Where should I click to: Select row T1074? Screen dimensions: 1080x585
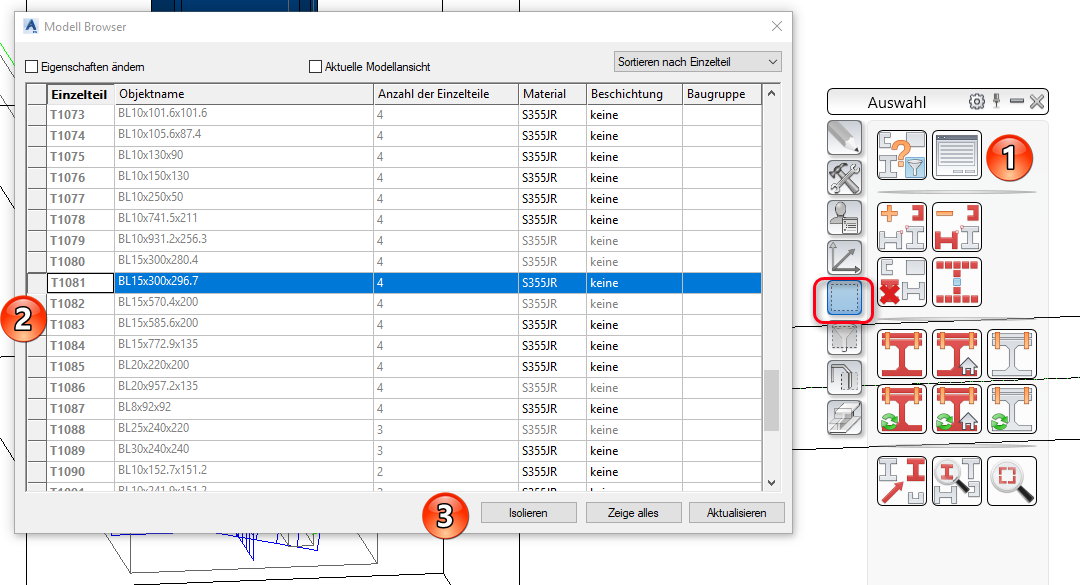pyautogui.click(x=394, y=136)
